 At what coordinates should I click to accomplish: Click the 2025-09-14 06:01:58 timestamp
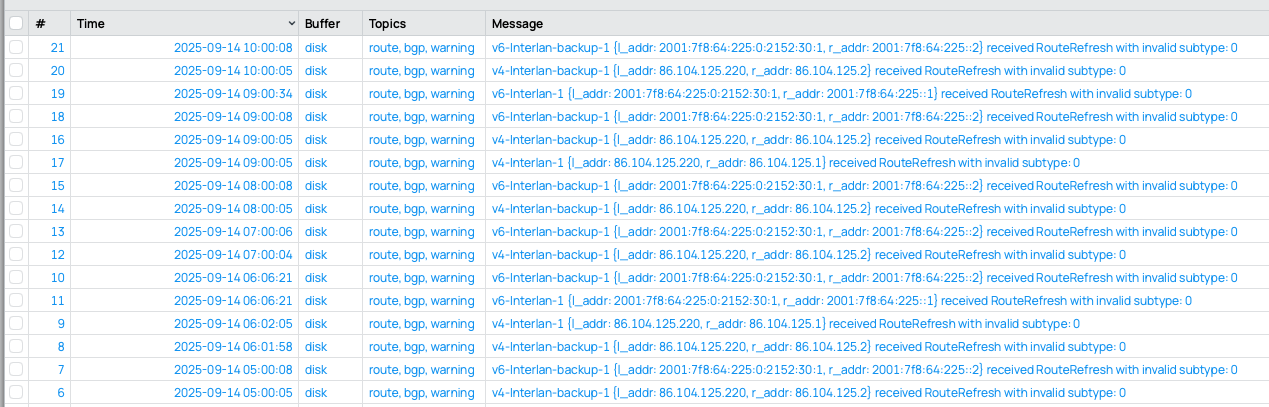[x=232, y=347]
